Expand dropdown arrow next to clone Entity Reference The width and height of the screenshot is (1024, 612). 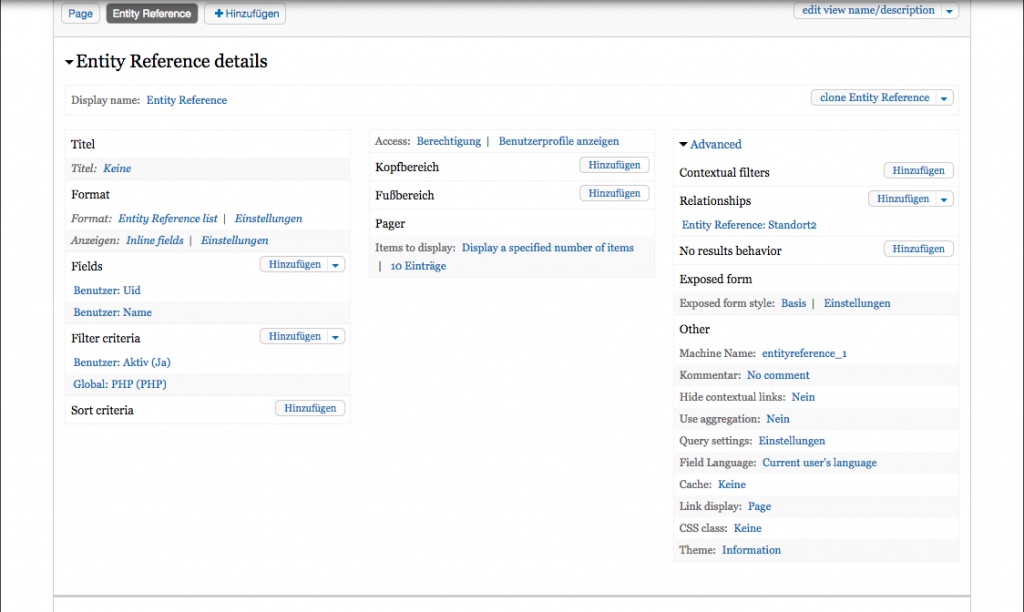945,98
